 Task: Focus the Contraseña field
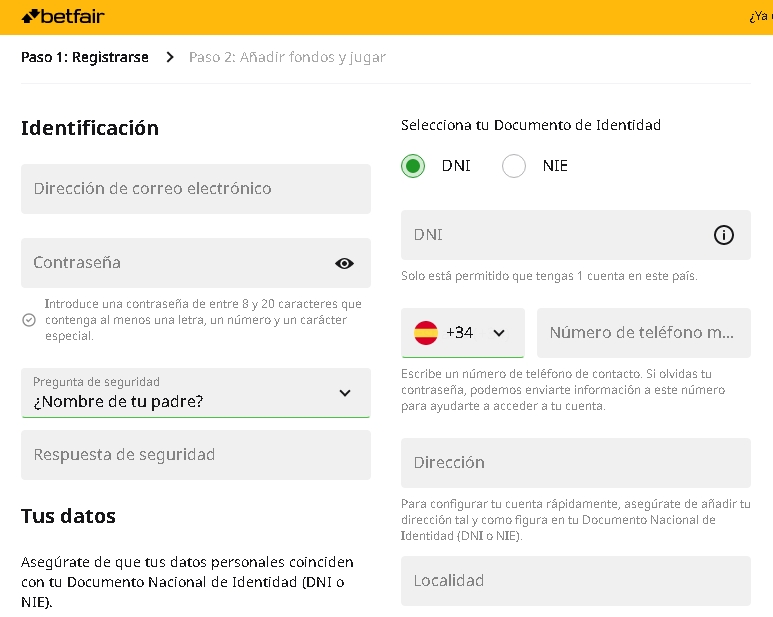[x=196, y=263]
